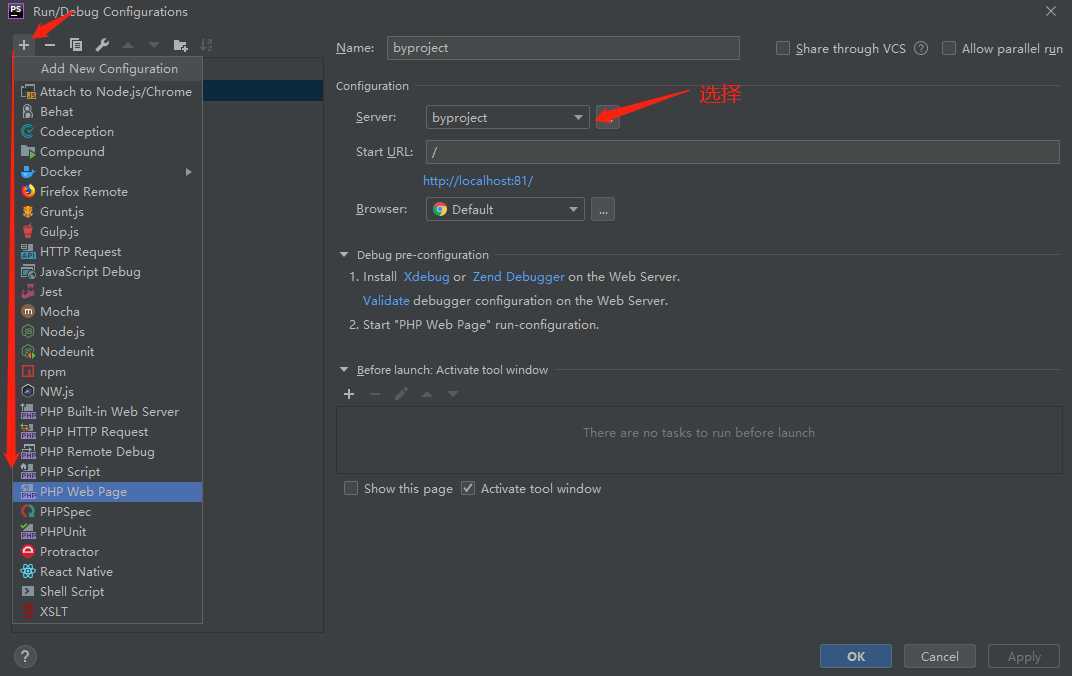Select Compound configuration type

107,152
